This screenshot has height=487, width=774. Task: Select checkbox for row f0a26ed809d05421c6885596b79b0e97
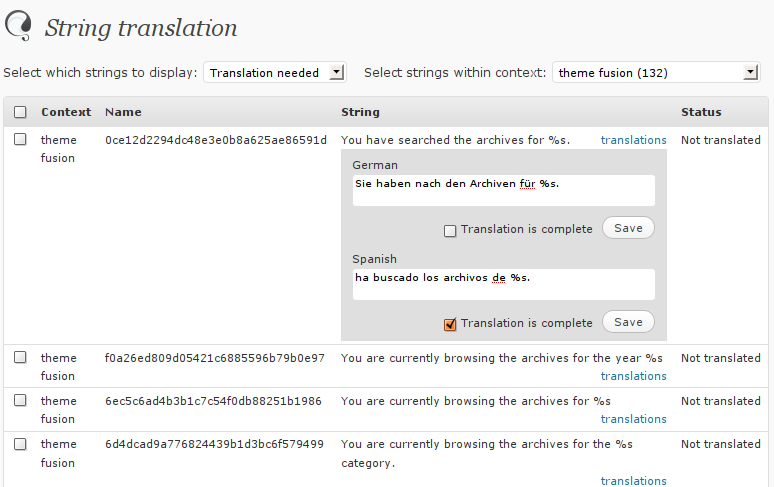[20, 358]
